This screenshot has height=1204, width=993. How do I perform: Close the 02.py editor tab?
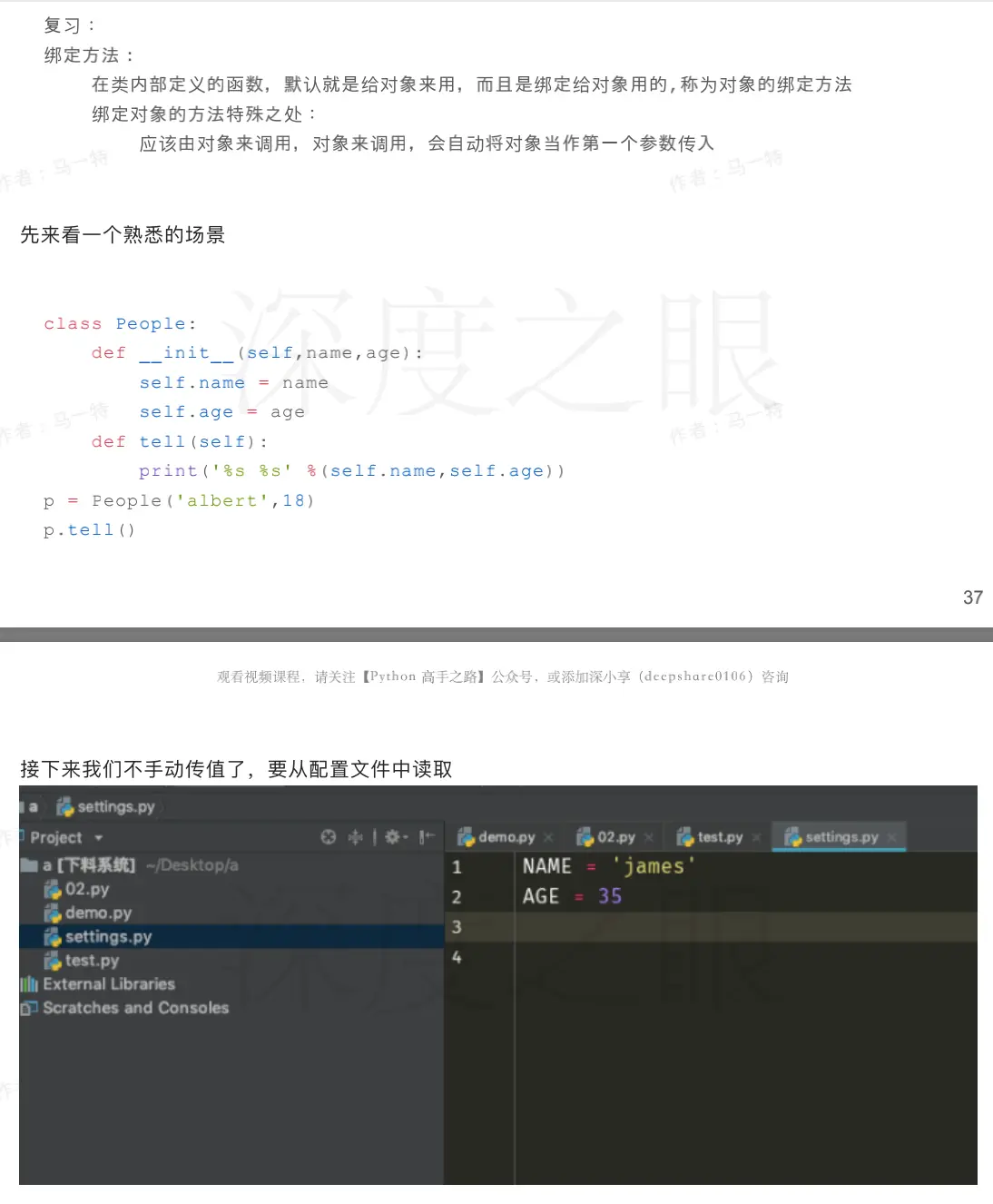click(648, 838)
